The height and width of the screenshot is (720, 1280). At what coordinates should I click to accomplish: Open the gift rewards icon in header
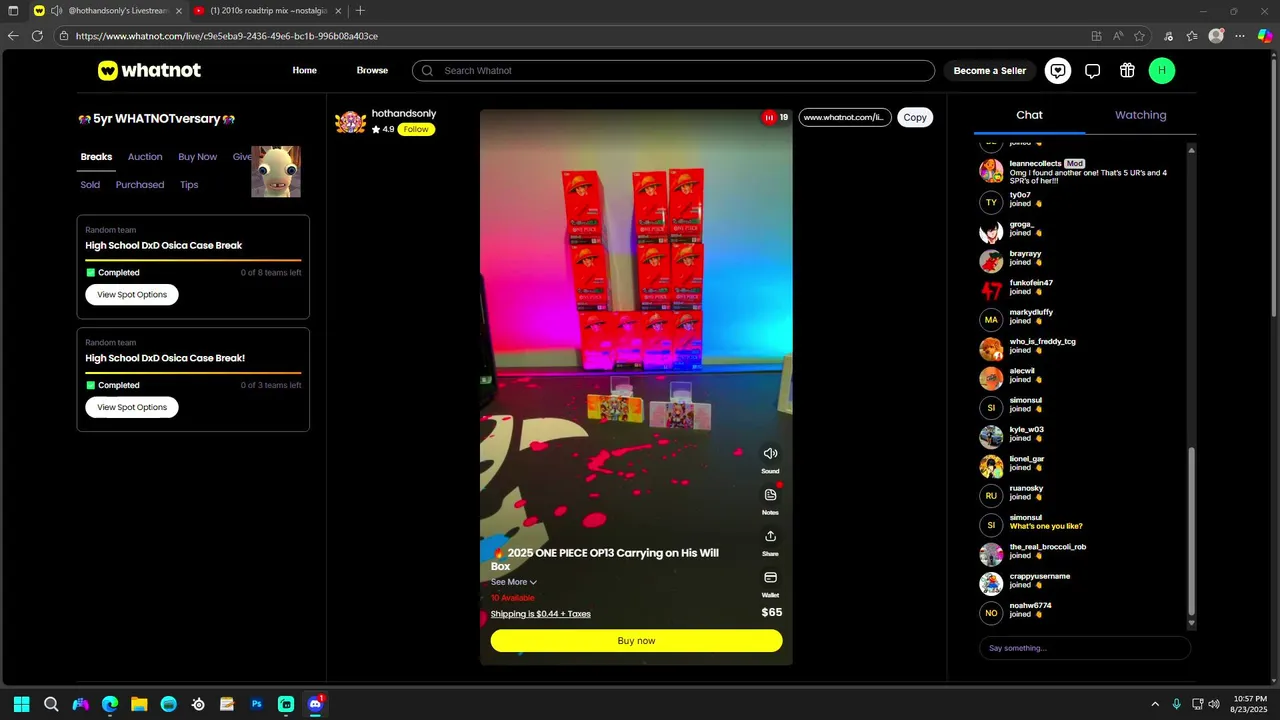click(1127, 70)
